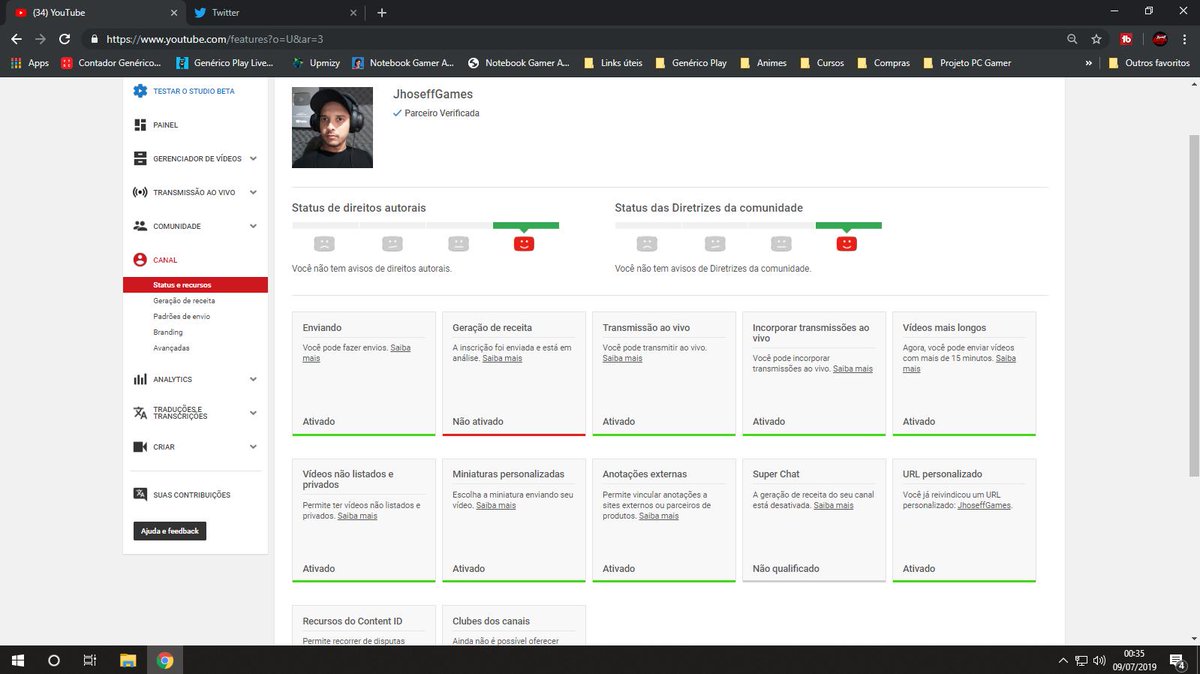Viewport: 1200px width, 674px height.
Task: Click the Clubes dos canais card title
Action: [x=491, y=621]
